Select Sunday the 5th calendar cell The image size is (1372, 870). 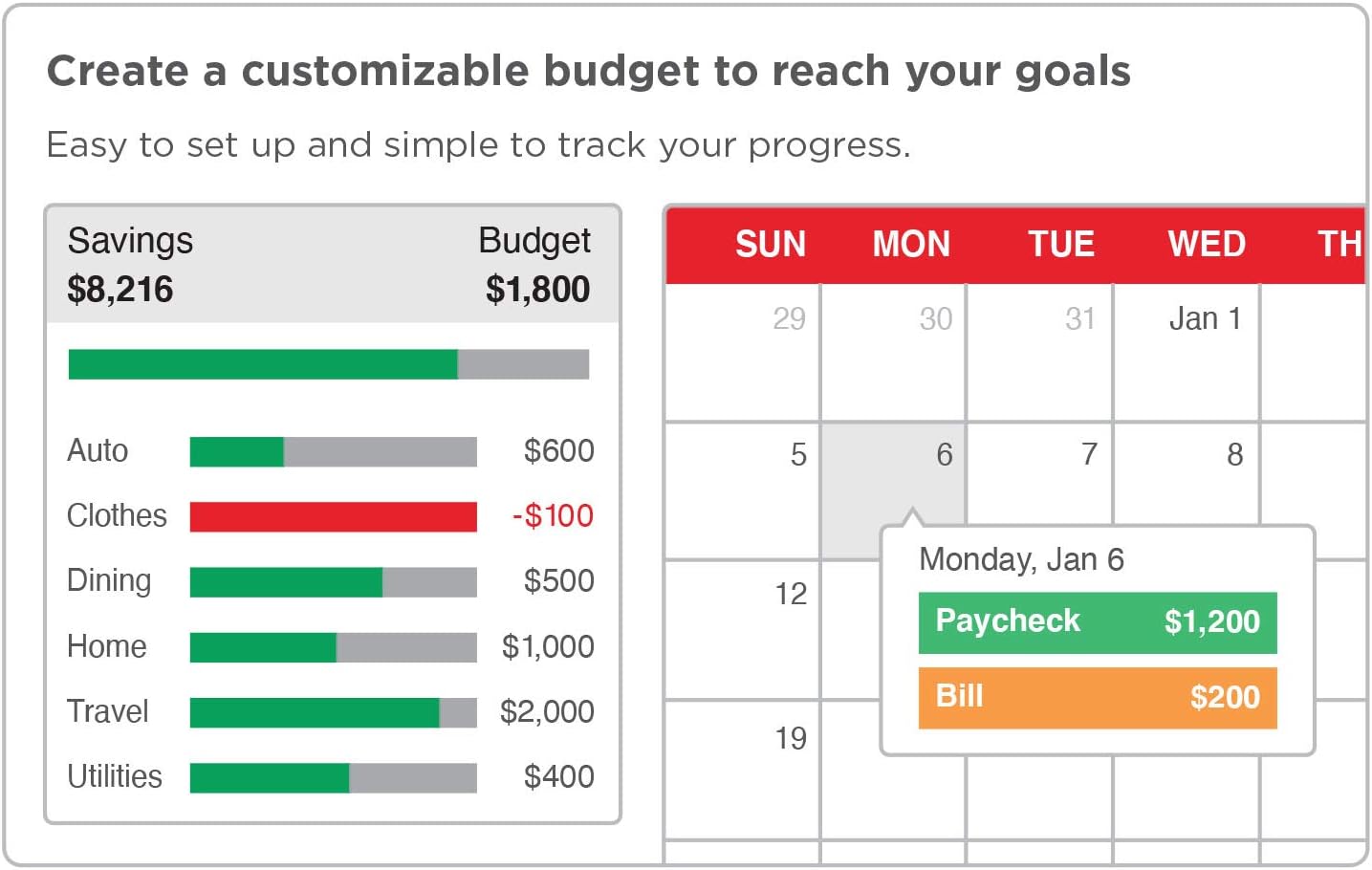[x=743, y=489]
